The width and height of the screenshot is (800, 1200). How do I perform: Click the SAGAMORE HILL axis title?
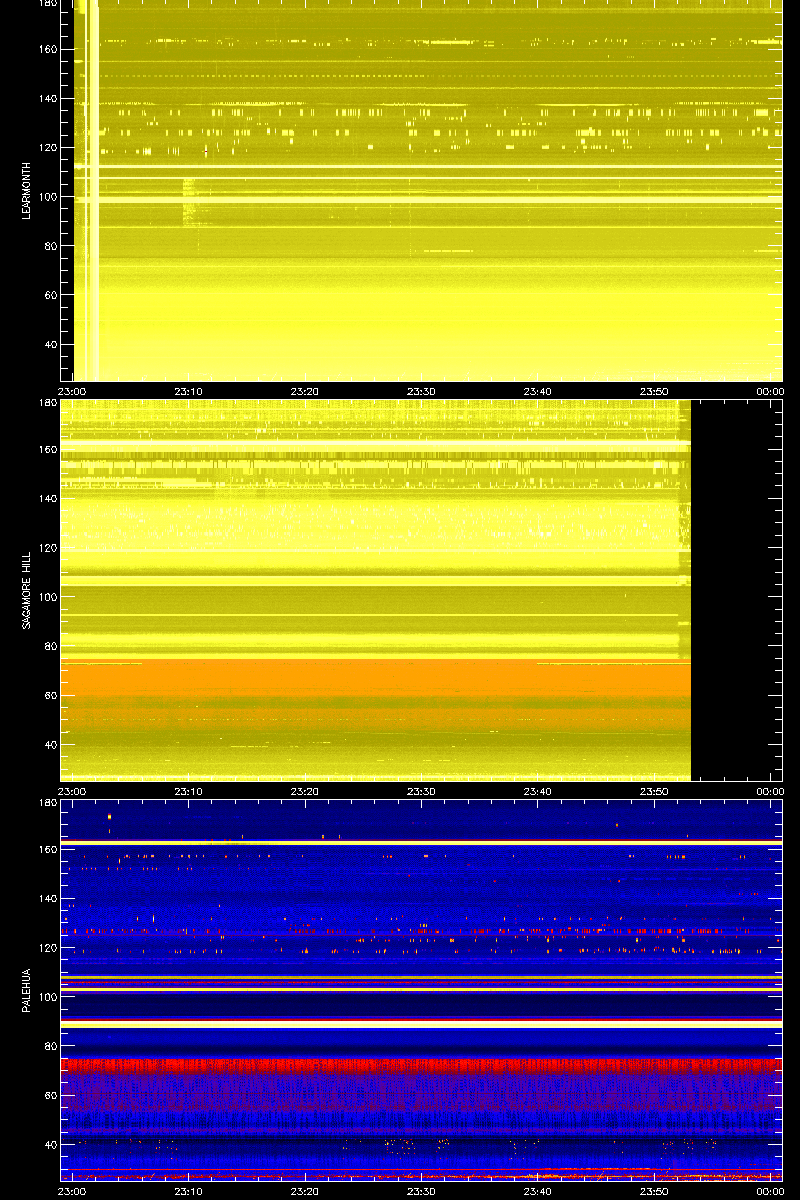(26, 589)
